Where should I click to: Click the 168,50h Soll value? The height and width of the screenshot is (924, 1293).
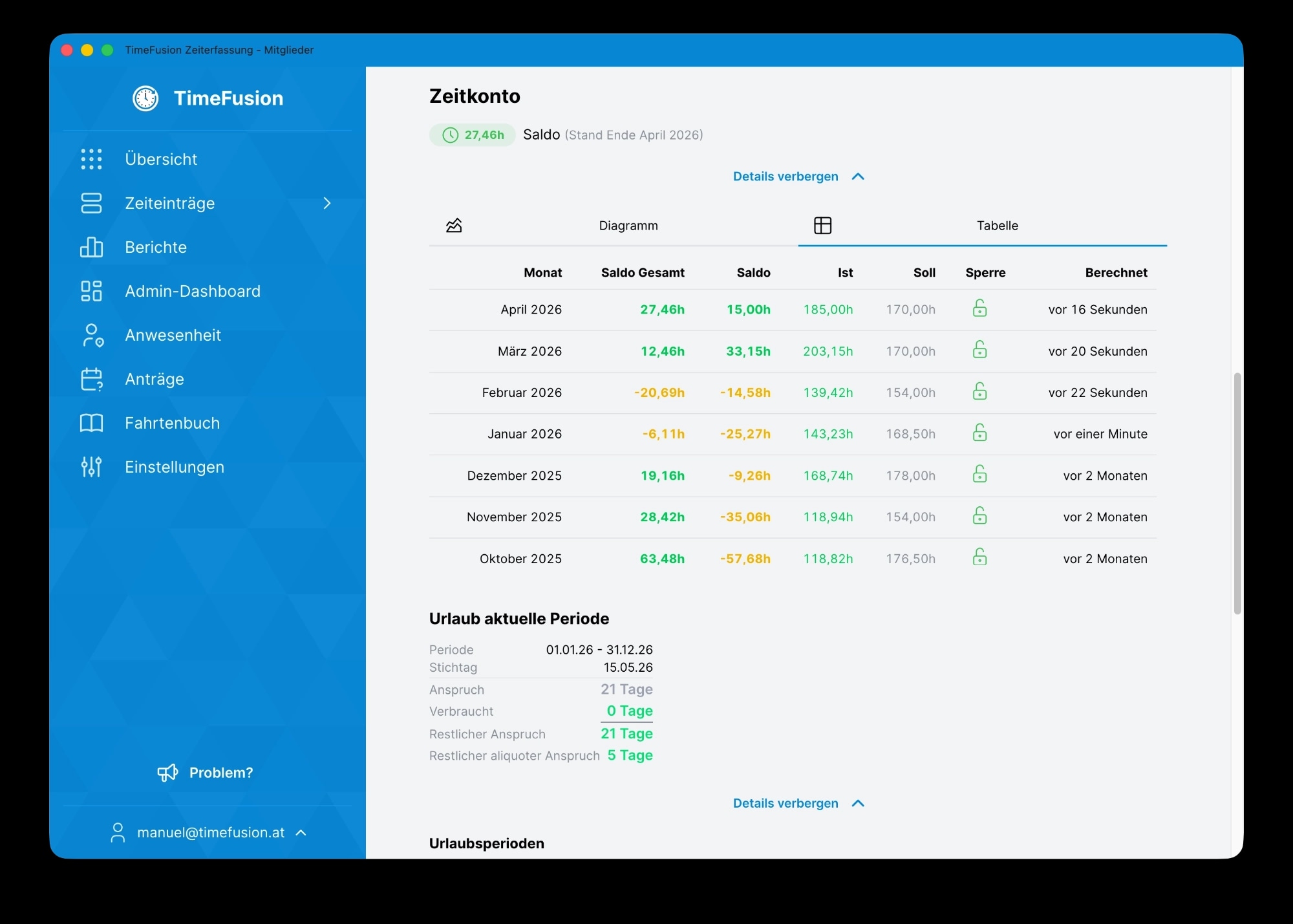[x=911, y=434]
